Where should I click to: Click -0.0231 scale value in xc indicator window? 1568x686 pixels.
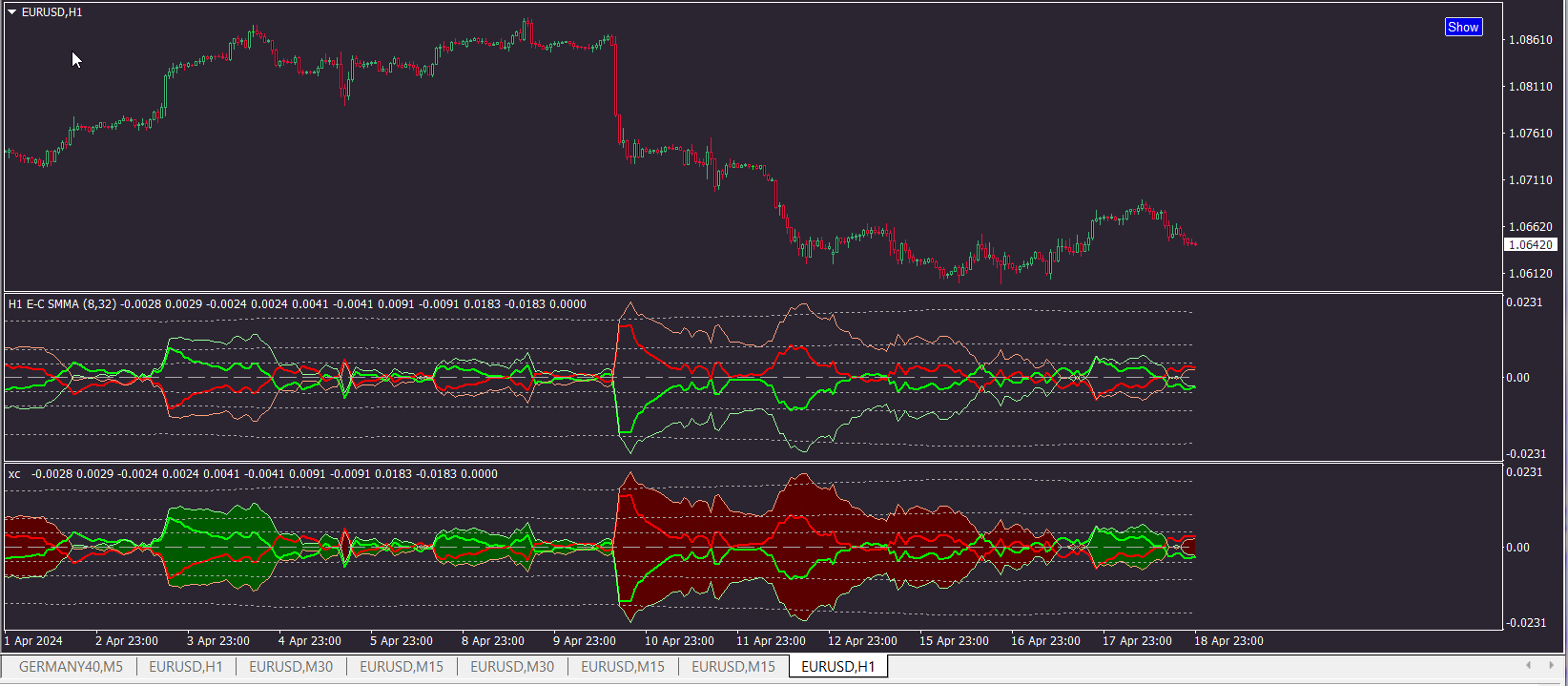(x=1524, y=623)
